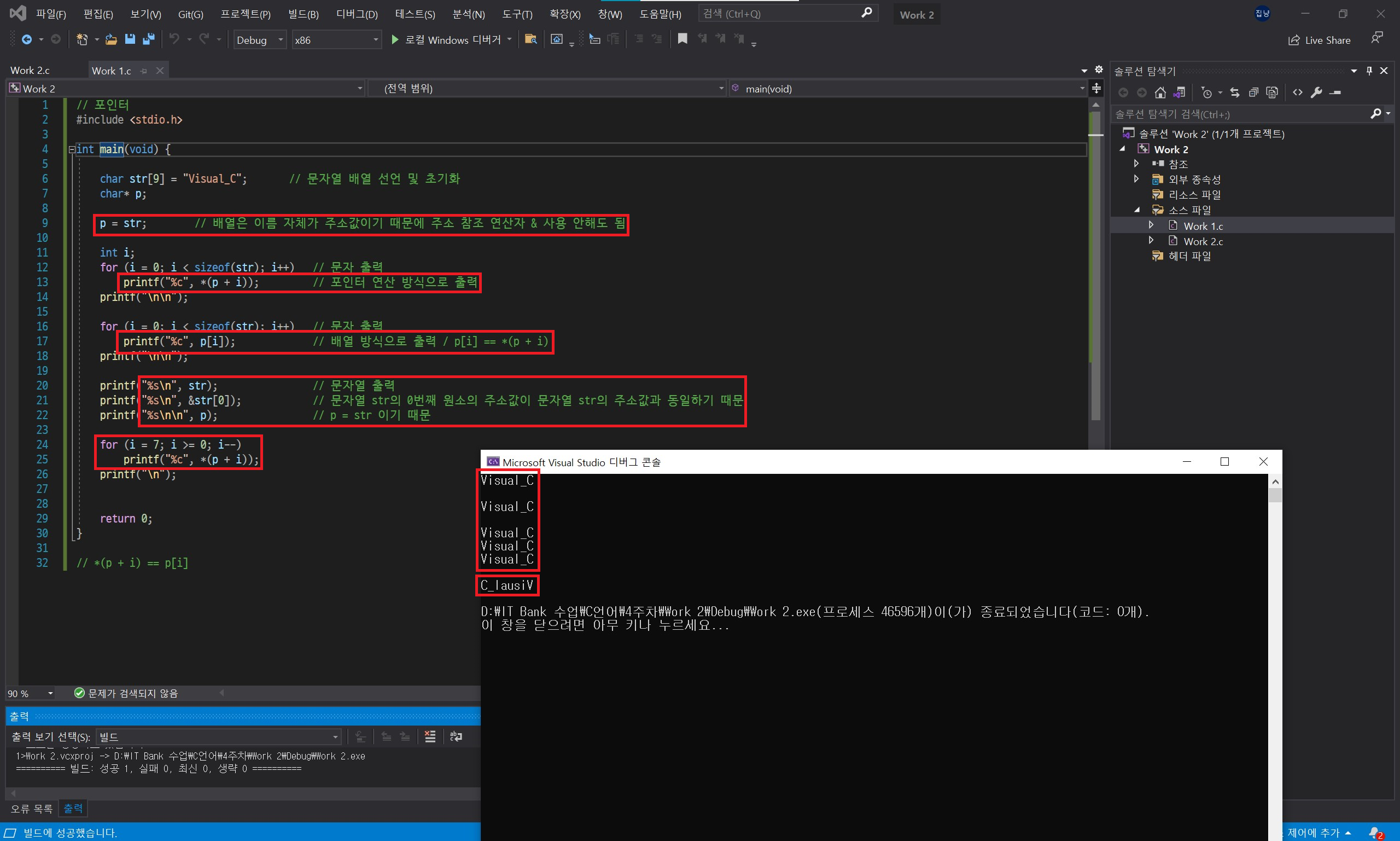
Task: Click the 검색 (Ctrl+Q) search box
Action: tap(780, 14)
